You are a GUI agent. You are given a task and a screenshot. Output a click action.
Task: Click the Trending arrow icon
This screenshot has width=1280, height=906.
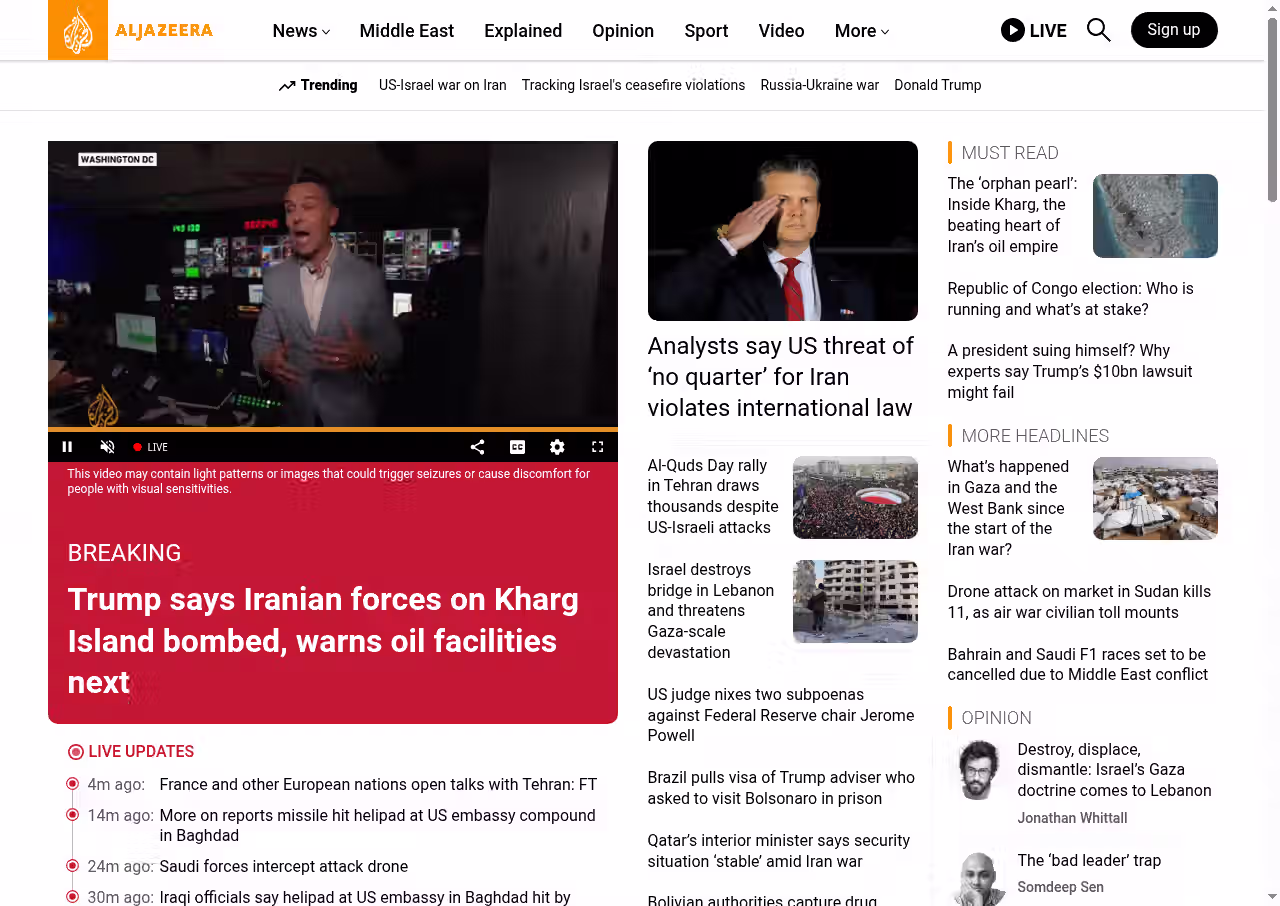click(287, 86)
